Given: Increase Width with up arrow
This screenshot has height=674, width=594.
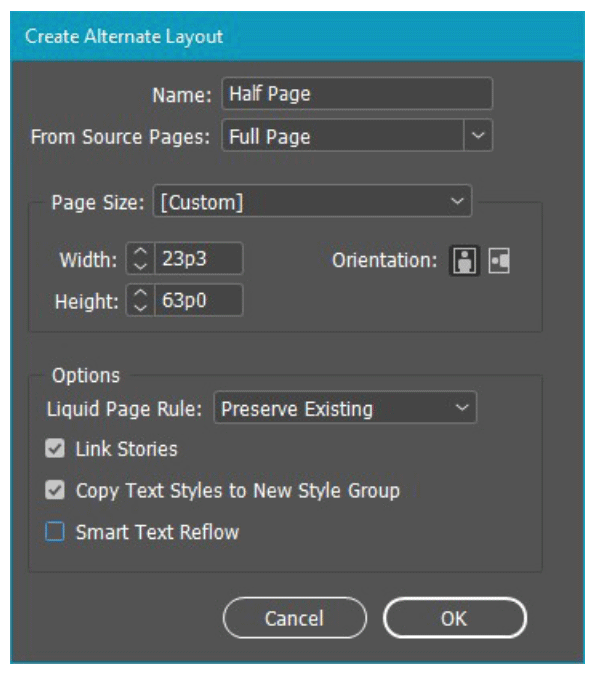Looking at the screenshot, I should [x=140, y=252].
